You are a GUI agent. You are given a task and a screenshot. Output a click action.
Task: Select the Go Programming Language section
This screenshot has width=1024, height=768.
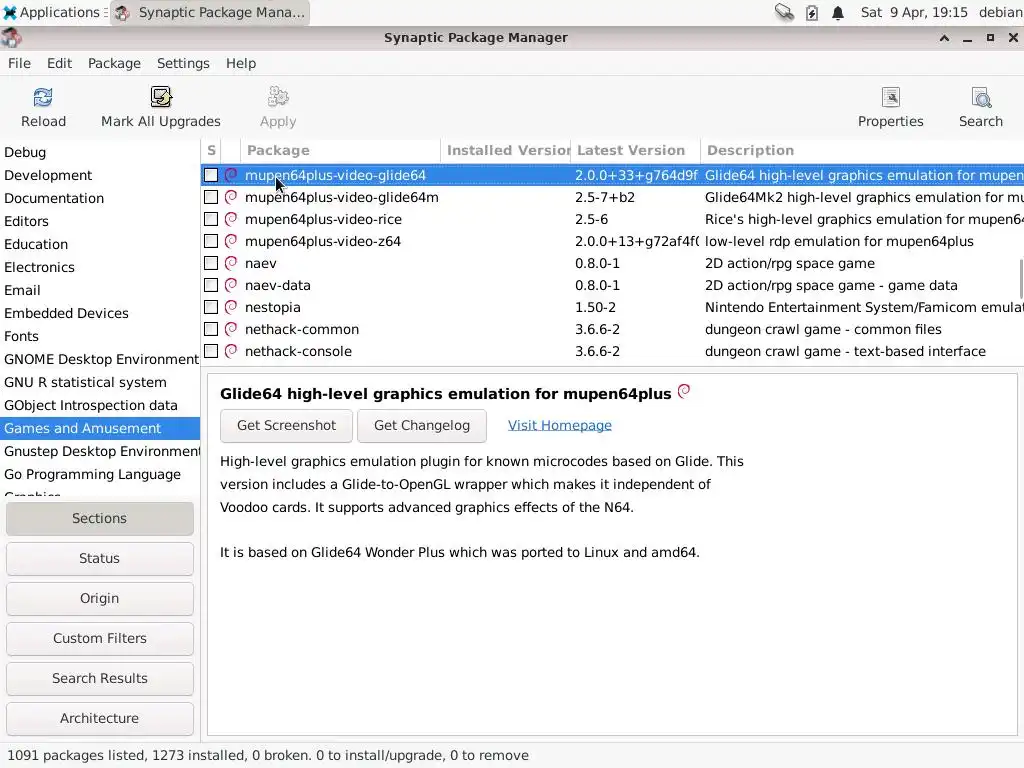point(100,474)
